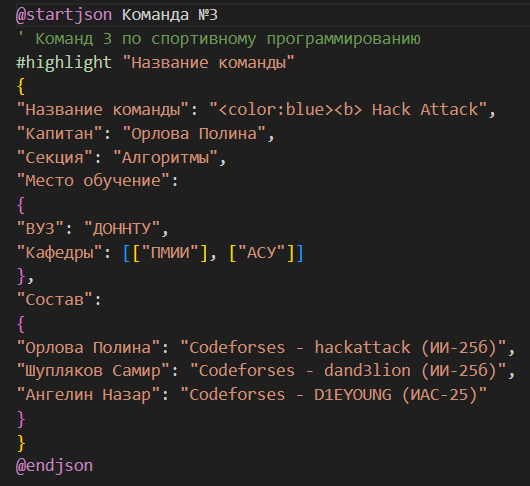This screenshot has height=486, width=530.
Task: Click the string "Название команды" on the #highlight line
Action: point(208,63)
